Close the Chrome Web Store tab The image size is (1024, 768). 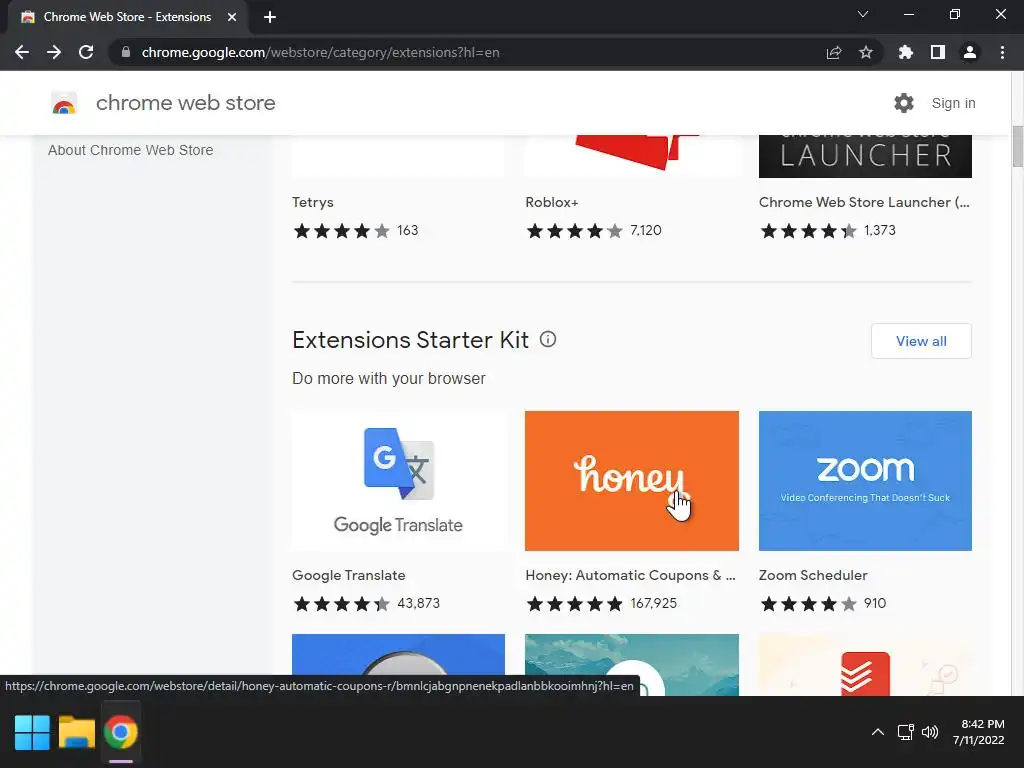232,17
